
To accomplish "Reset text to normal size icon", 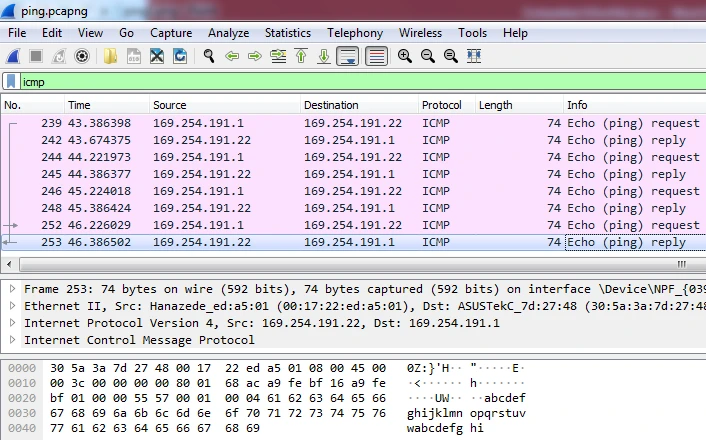I will click(x=451, y=56).
